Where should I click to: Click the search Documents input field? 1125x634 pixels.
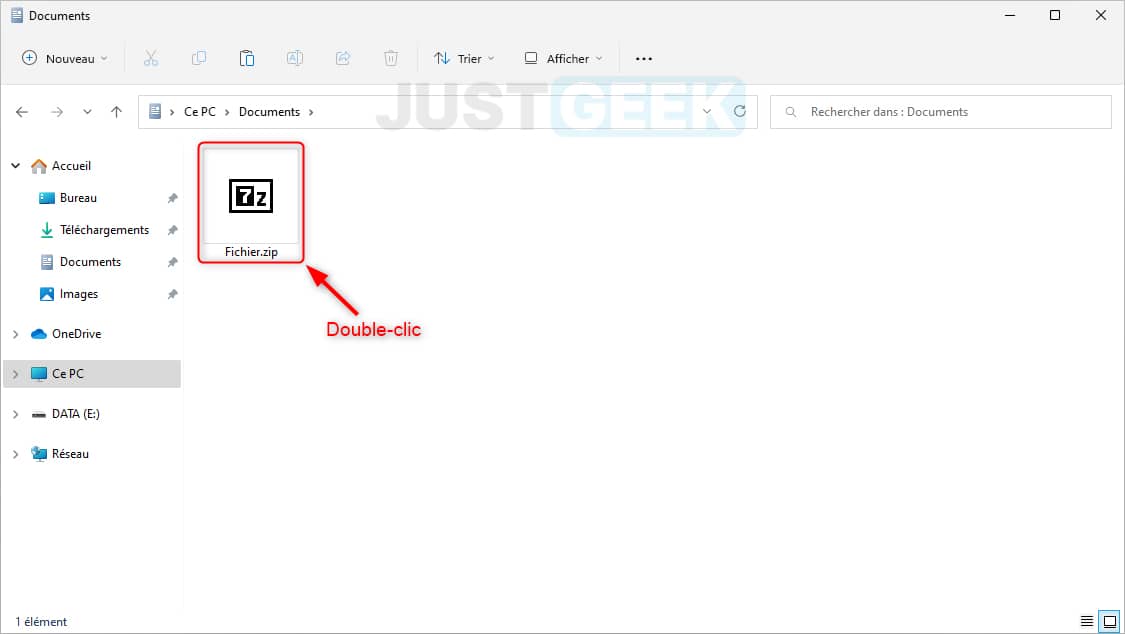(941, 112)
